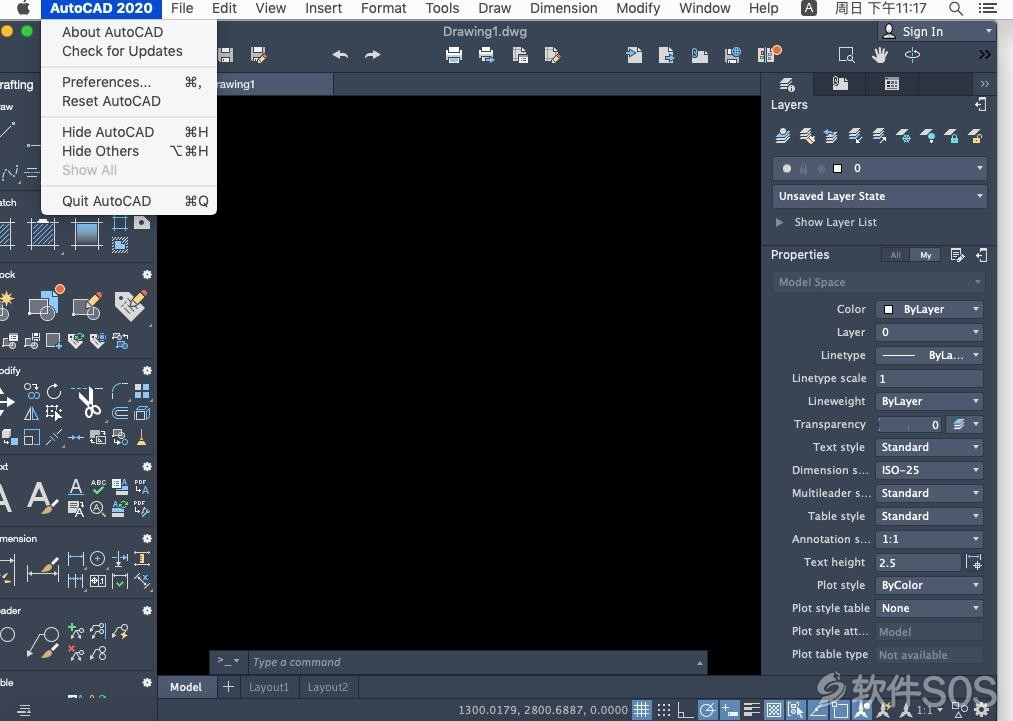
Task: Click the layer 0 white color swatch
Action: click(837, 169)
